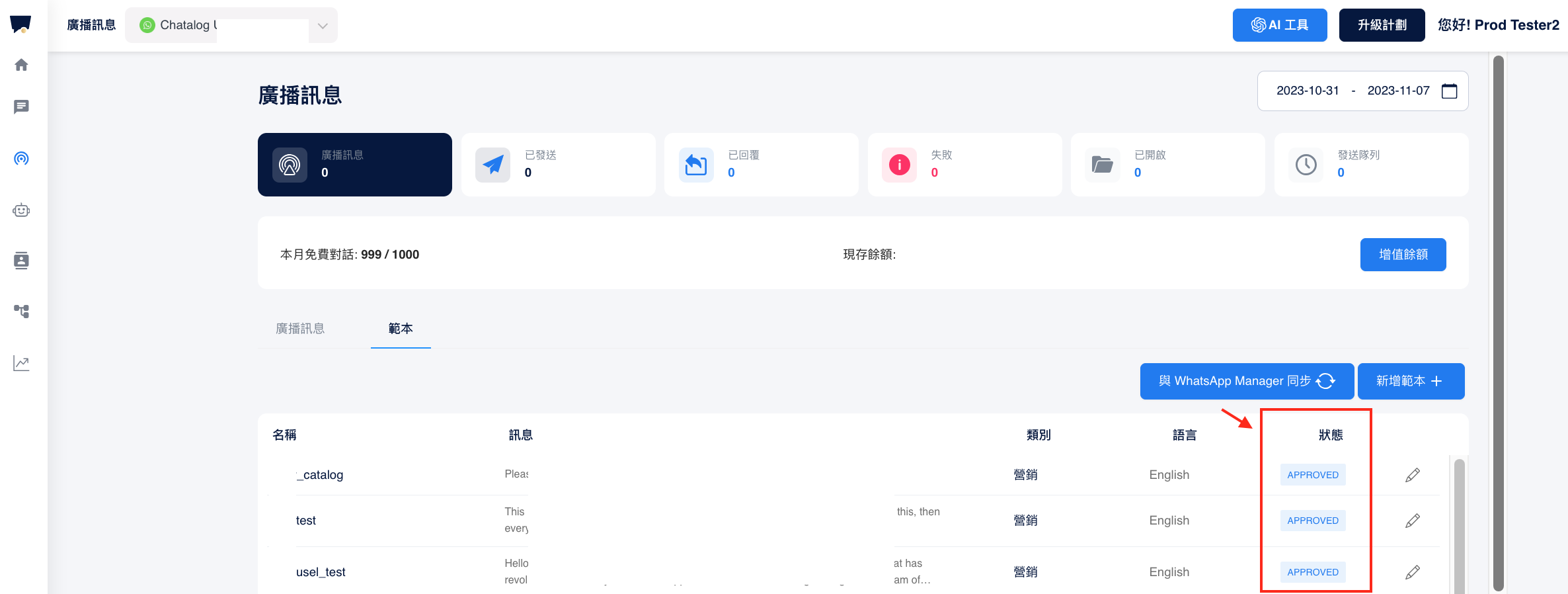Click the 升級計劃 upgrade button
1568x594 pixels.
1382,25
